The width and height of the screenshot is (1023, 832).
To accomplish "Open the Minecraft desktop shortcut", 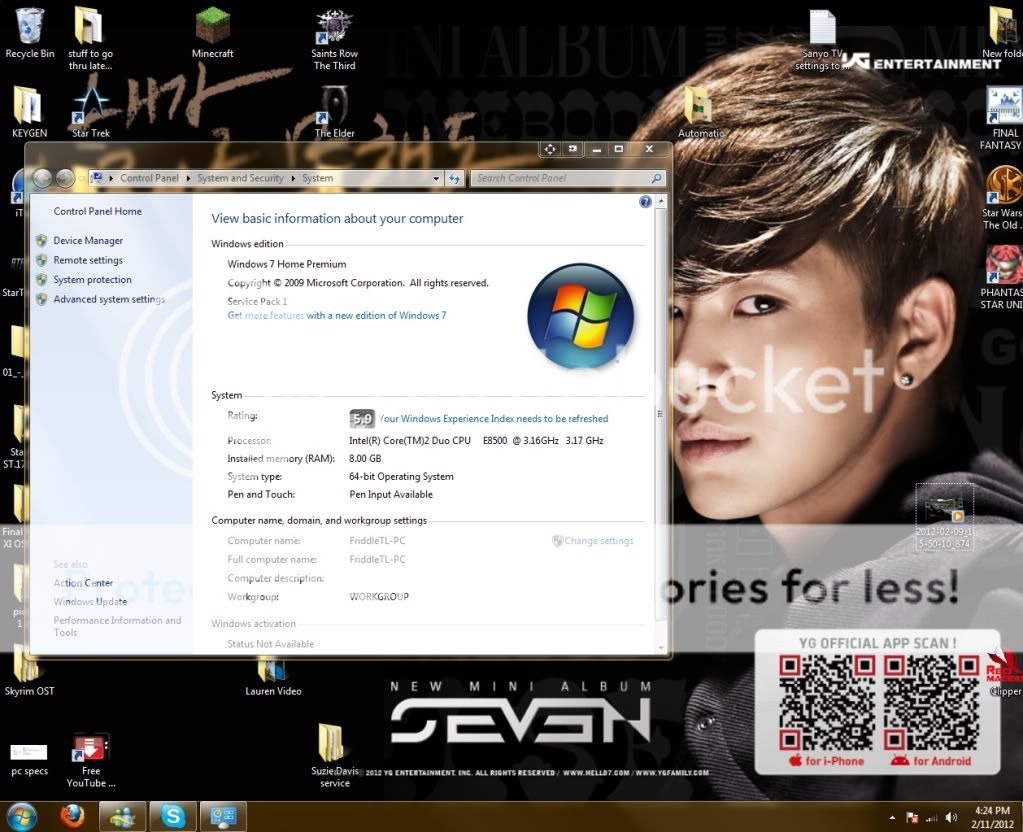I will tap(212, 27).
